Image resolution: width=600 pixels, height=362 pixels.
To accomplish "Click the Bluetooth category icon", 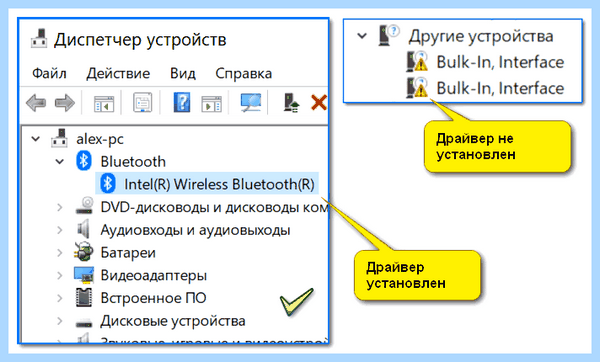I will pyautogui.click(x=83, y=161).
